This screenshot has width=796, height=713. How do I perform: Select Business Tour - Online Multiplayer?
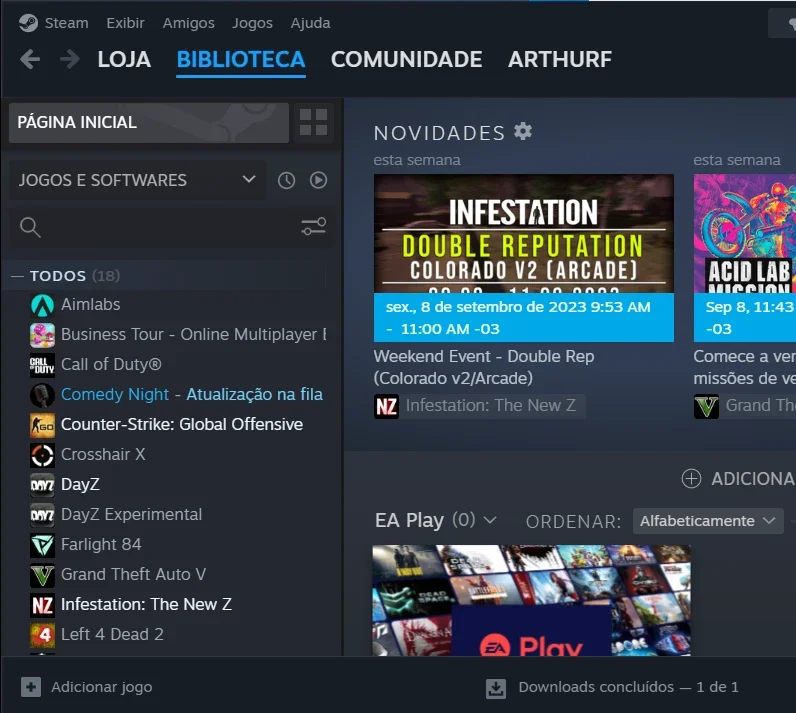(x=193, y=334)
